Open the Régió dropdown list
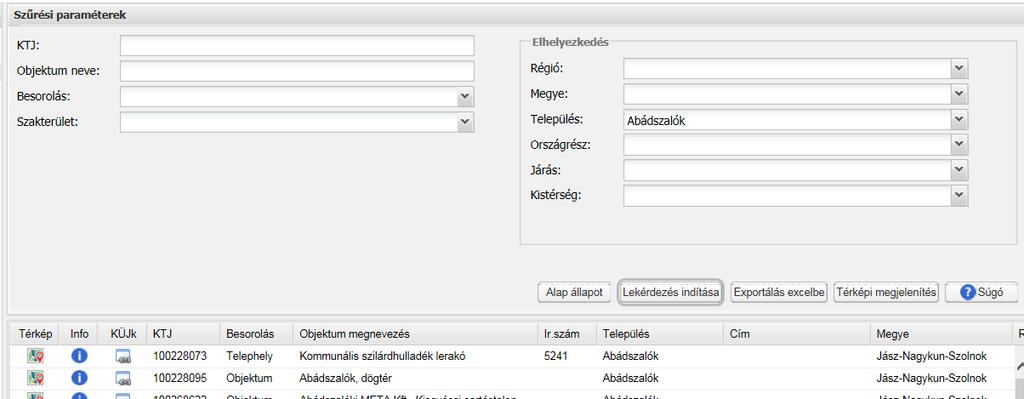This screenshot has width=1024, height=399. coord(959,68)
